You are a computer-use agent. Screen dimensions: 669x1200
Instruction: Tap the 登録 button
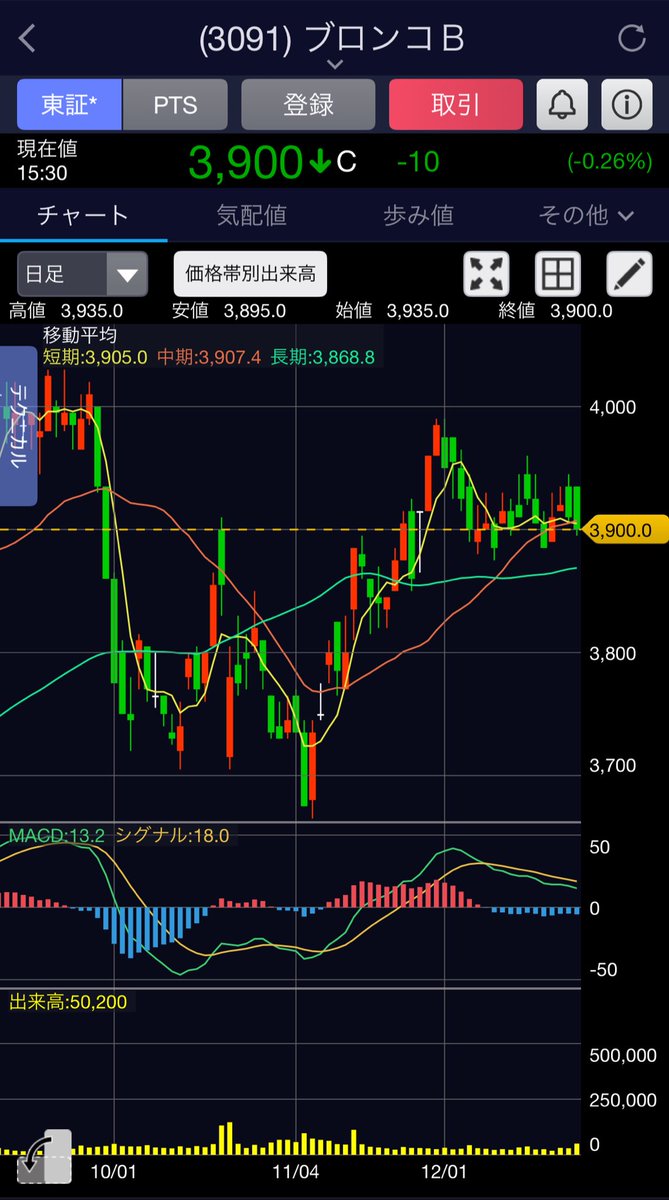(x=308, y=104)
